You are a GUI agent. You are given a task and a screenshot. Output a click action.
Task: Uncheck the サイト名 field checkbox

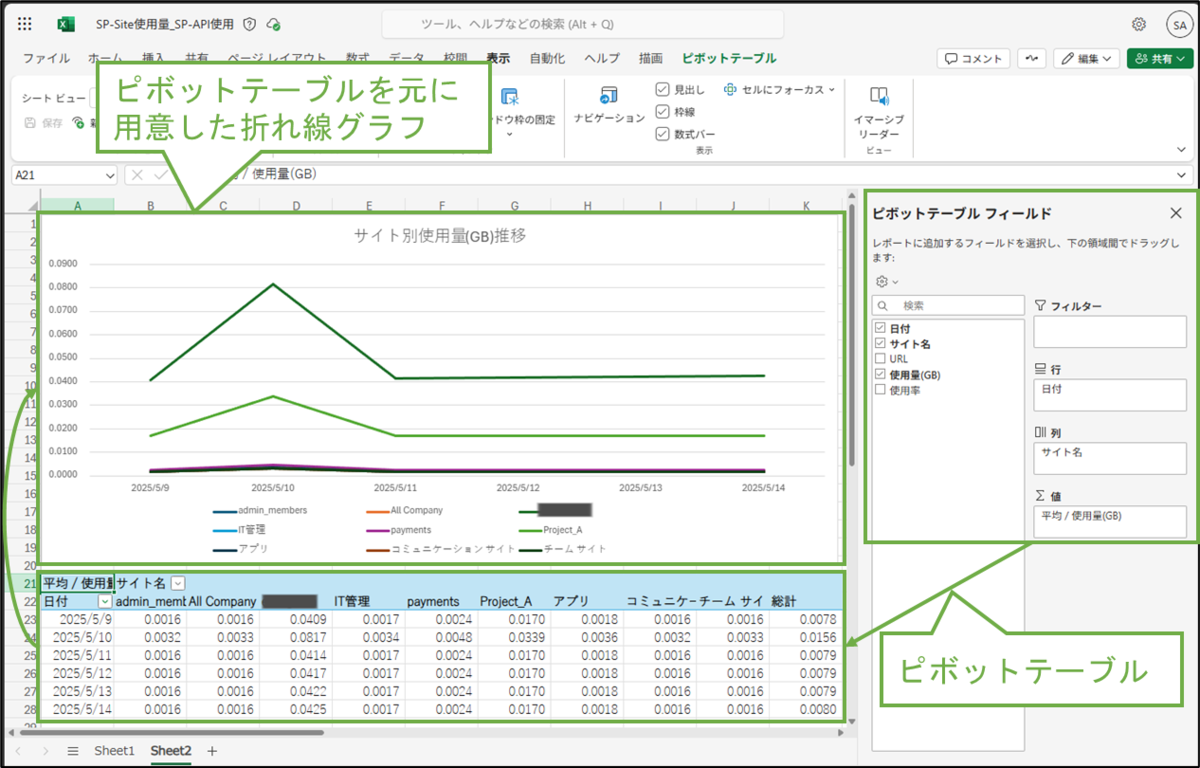point(880,343)
